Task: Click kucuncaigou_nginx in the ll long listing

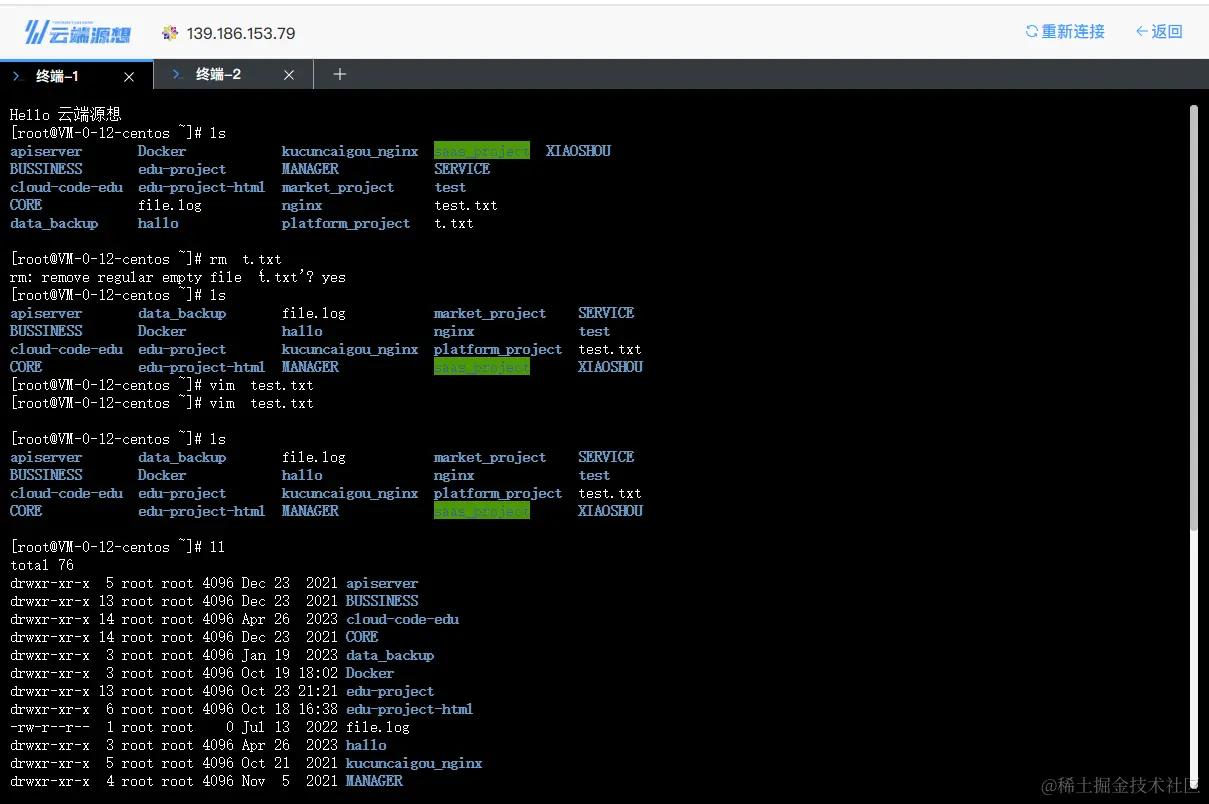Action: pyautogui.click(x=414, y=763)
